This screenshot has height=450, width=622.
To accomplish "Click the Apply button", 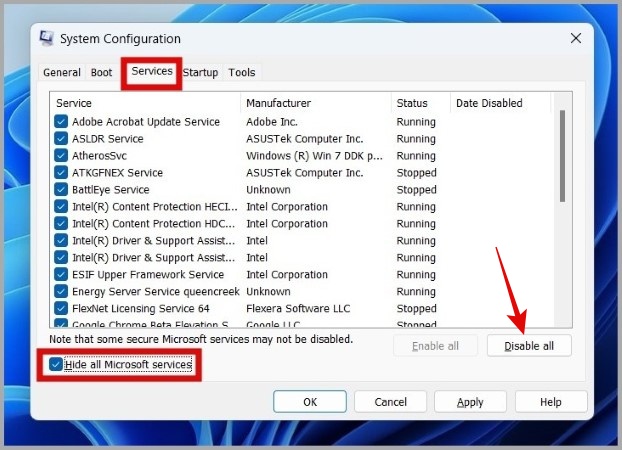I will pos(470,402).
